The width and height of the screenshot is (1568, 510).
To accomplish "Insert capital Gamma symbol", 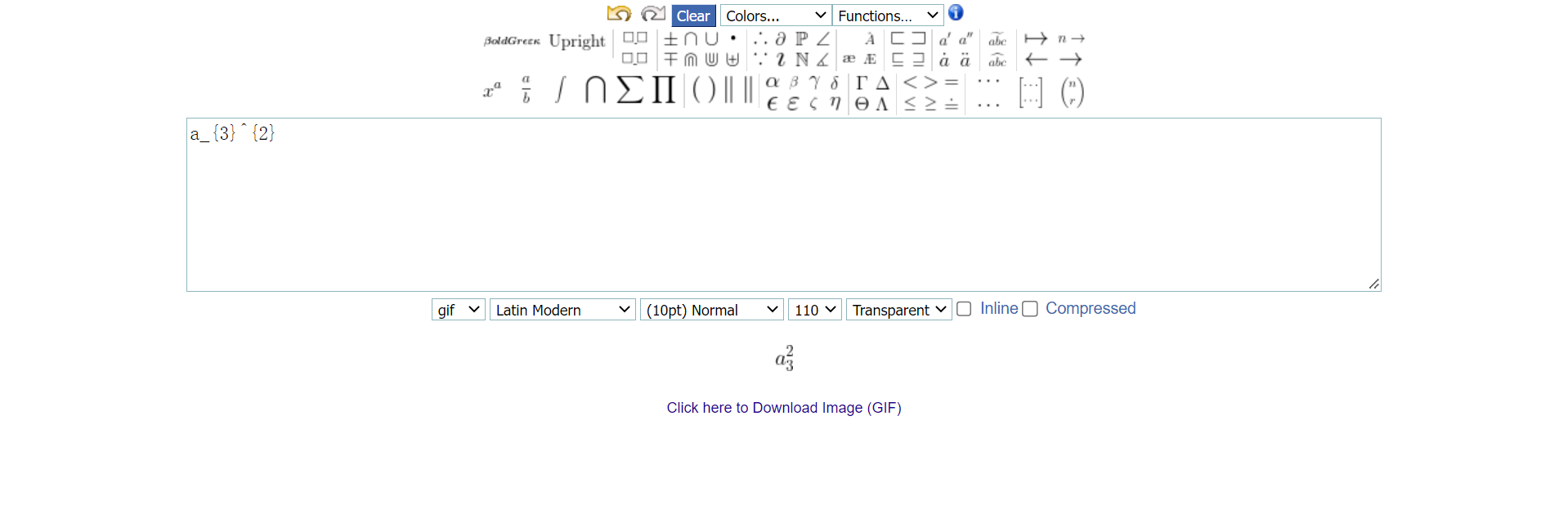I will (x=862, y=82).
